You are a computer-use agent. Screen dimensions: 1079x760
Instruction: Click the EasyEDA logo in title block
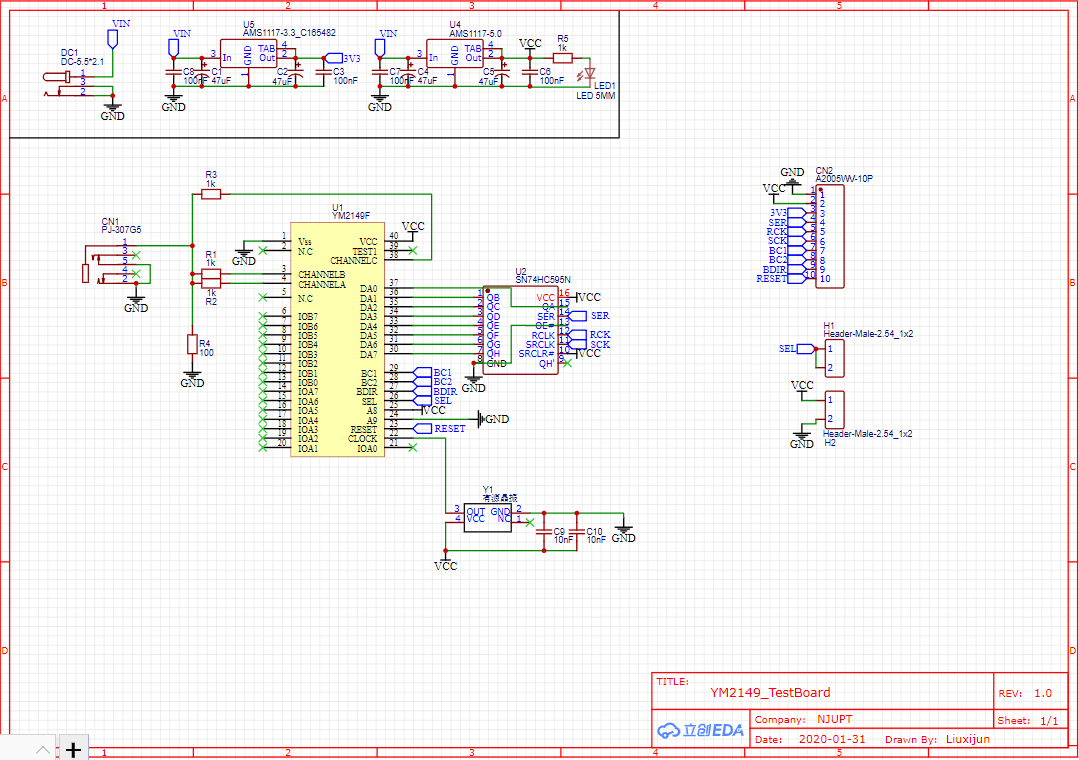701,730
